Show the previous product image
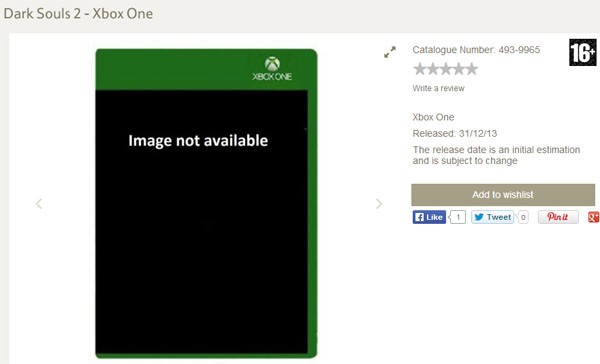Viewport: 600px width, 364px height. click(39, 204)
